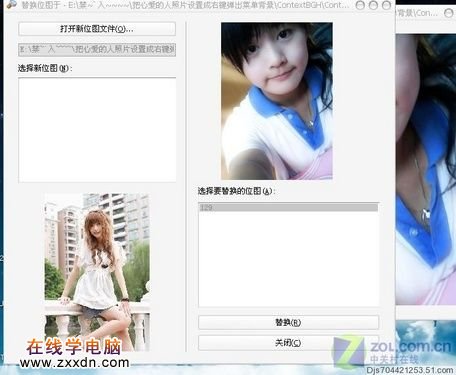Viewport: 456px width, 375px height.
Task: Click the 选择要替换的位图(A) label
Action: pos(237,191)
